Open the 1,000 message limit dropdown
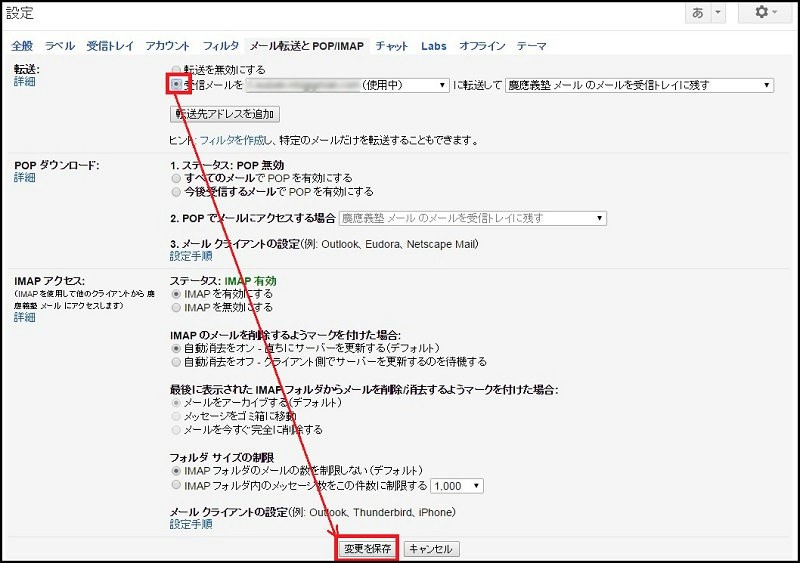Screen dimensions: 800x563 [457, 485]
